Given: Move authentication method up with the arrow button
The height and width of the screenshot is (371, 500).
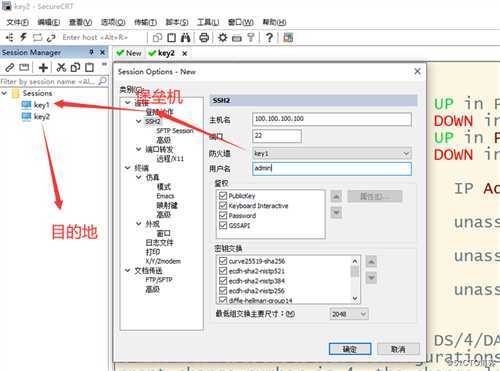Looking at the screenshot, I should pyautogui.click(x=336, y=197).
